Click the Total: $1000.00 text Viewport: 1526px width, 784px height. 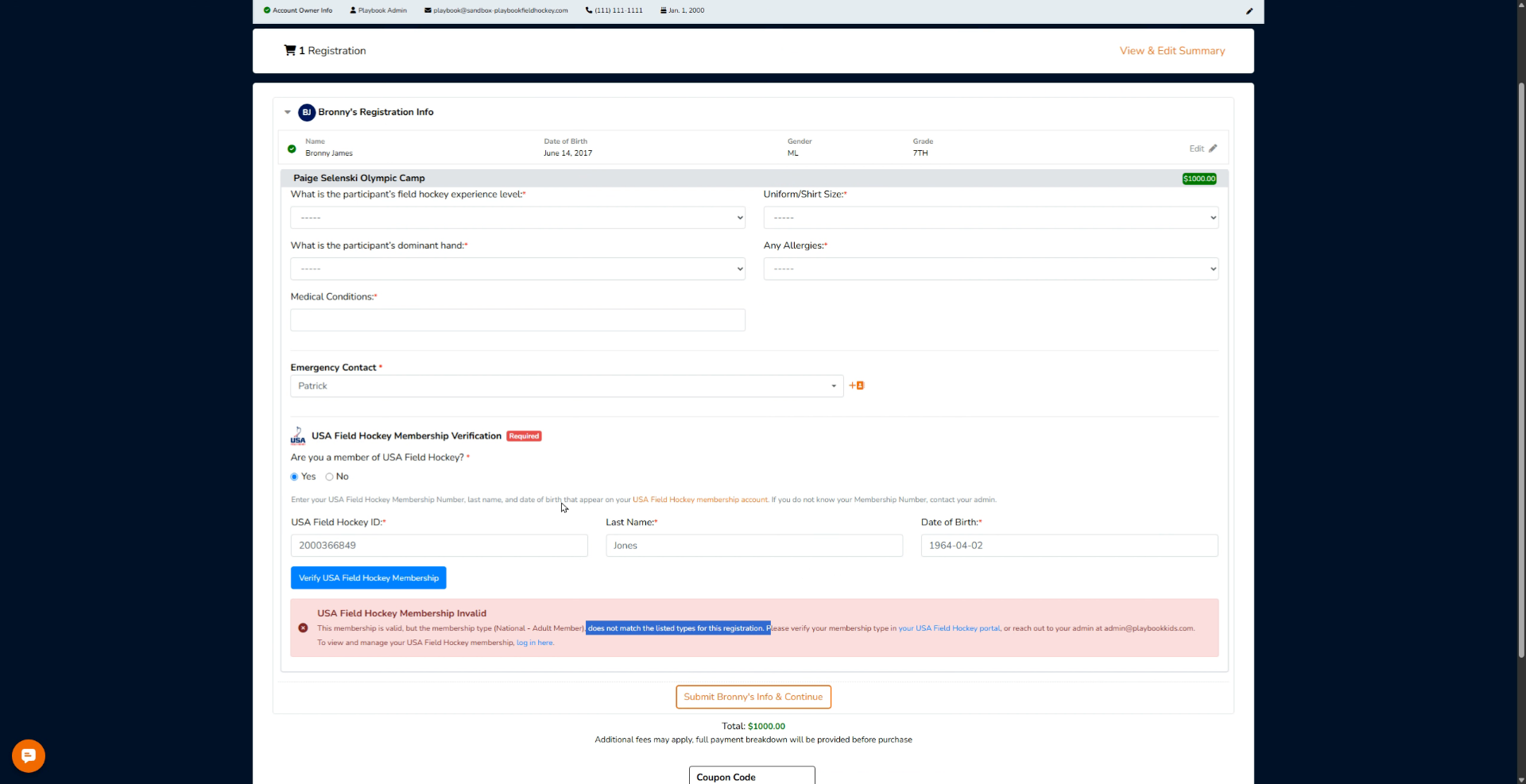(x=753, y=726)
